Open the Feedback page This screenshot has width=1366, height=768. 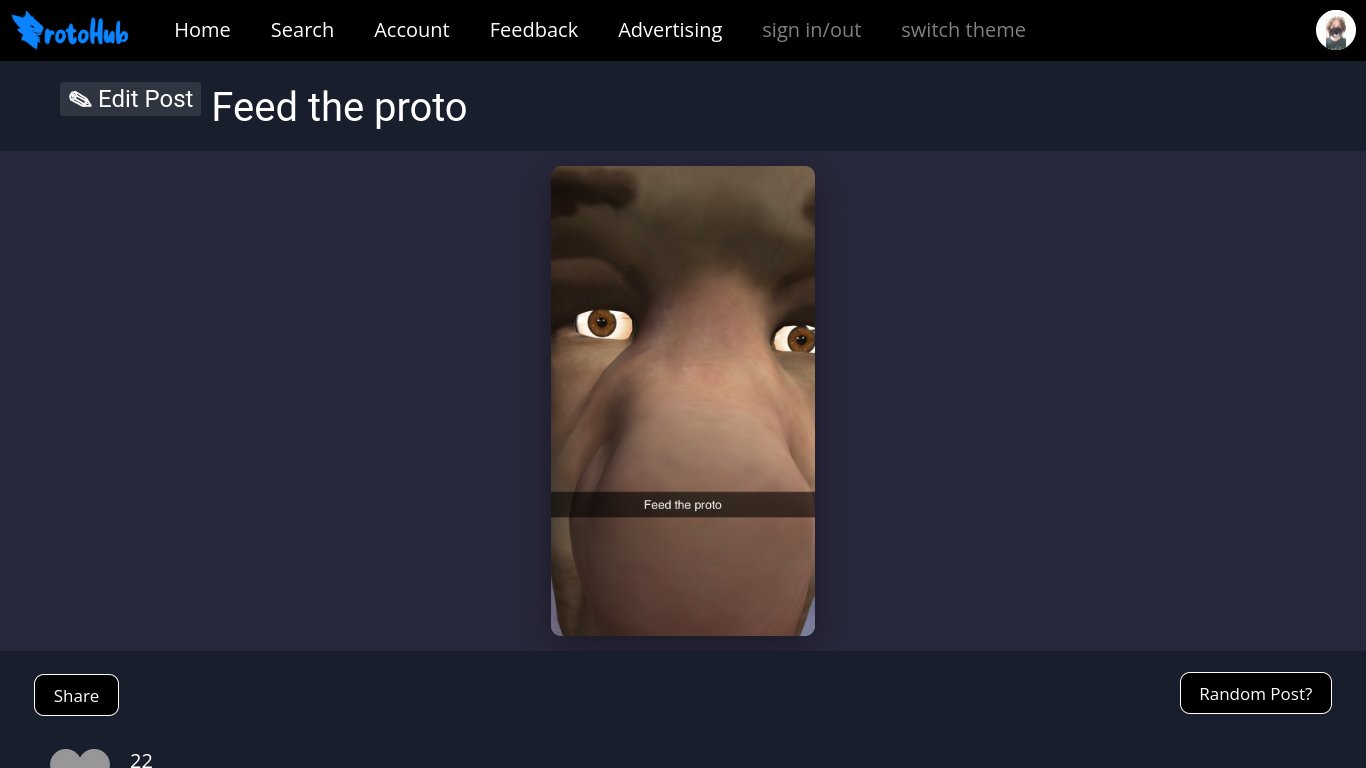click(533, 30)
